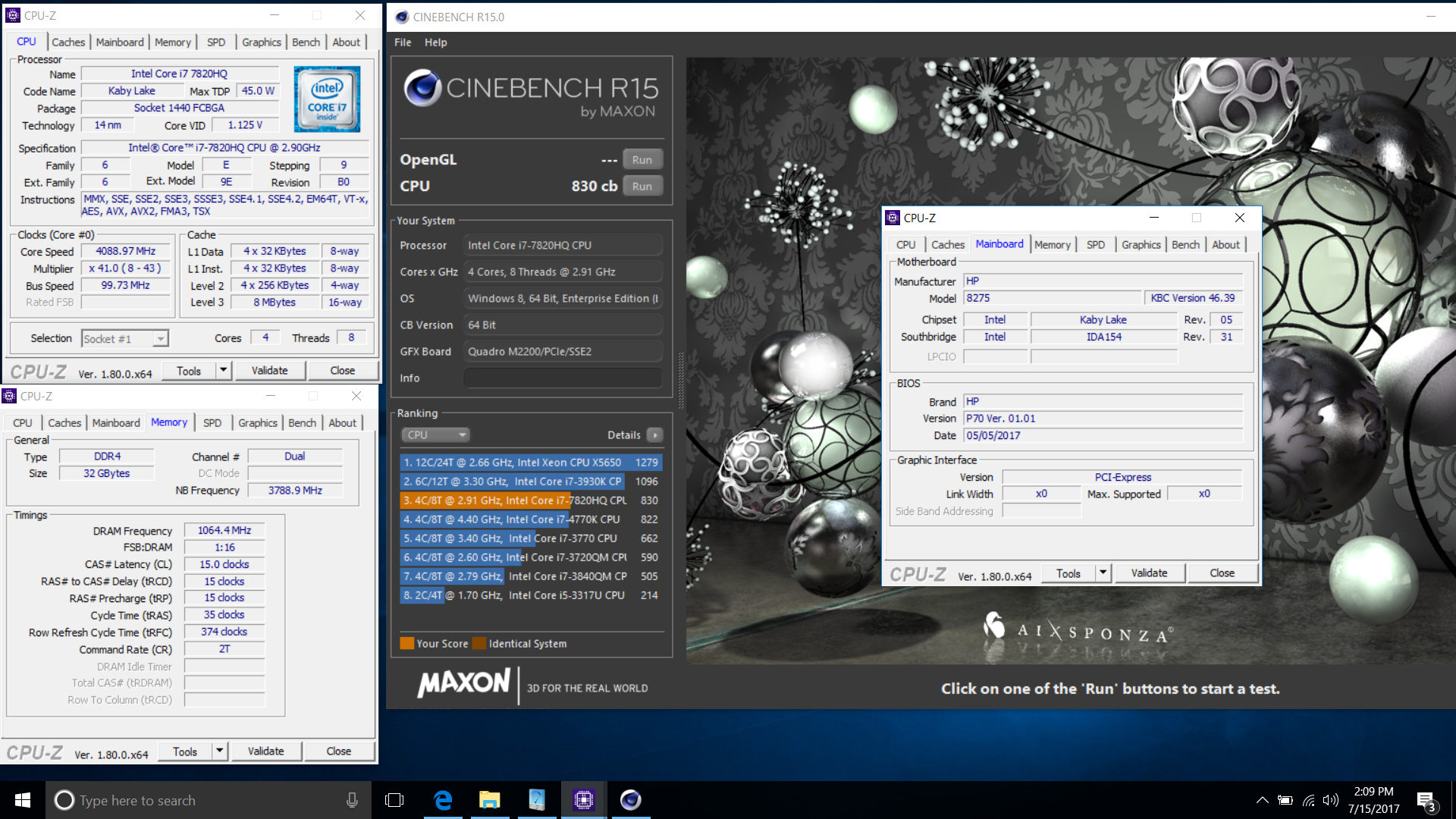The width and height of the screenshot is (1456, 819).
Task: Click the Core Speed value 4088.97 MHz
Action: (x=126, y=252)
